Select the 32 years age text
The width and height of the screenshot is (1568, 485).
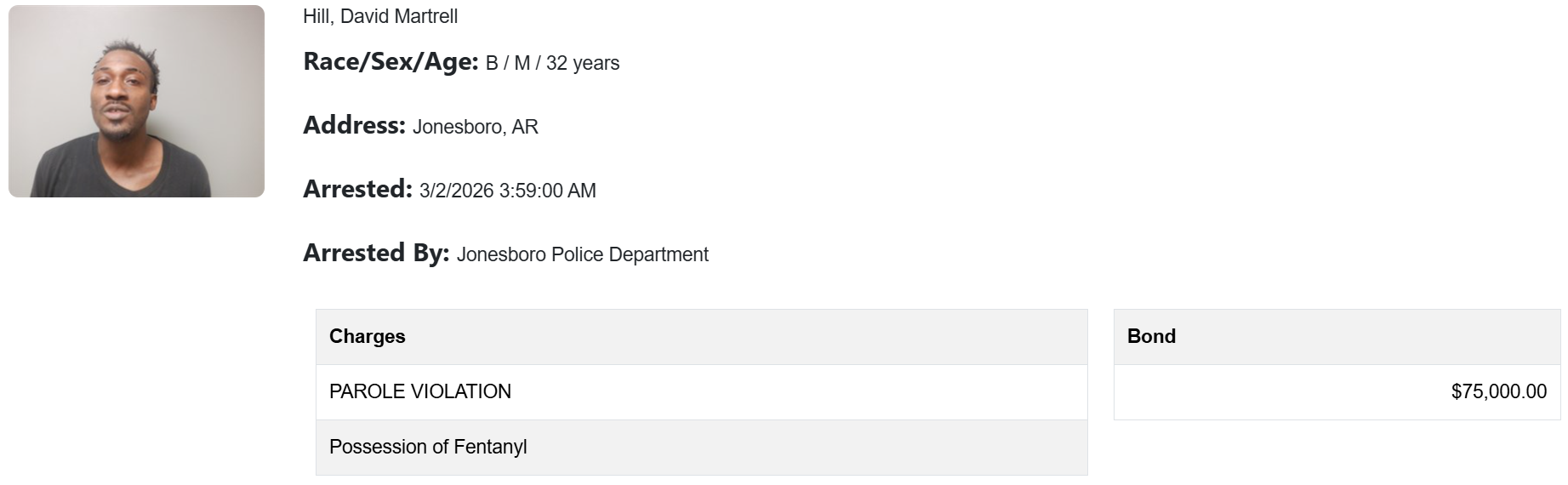coord(583,63)
